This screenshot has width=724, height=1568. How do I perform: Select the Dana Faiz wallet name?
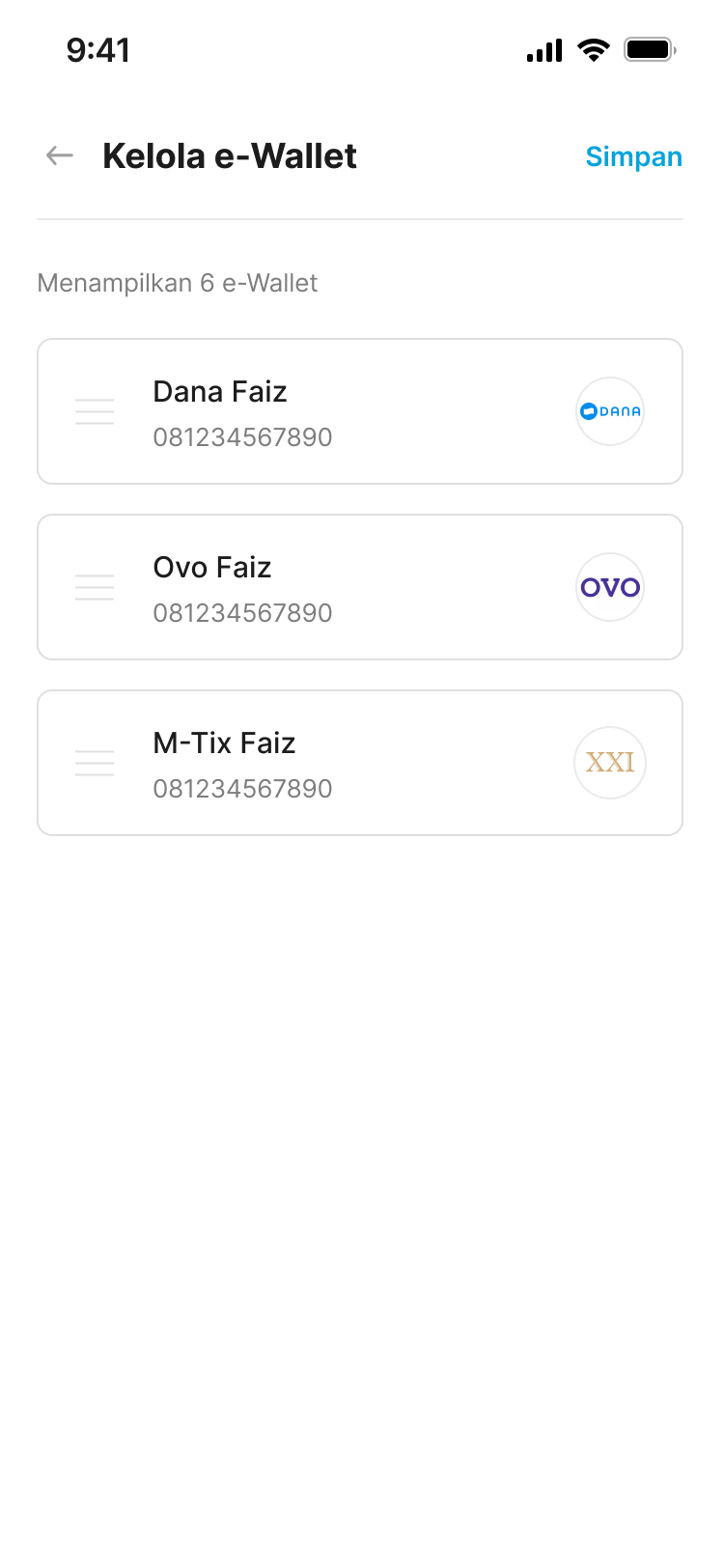(x=220, y=392)
